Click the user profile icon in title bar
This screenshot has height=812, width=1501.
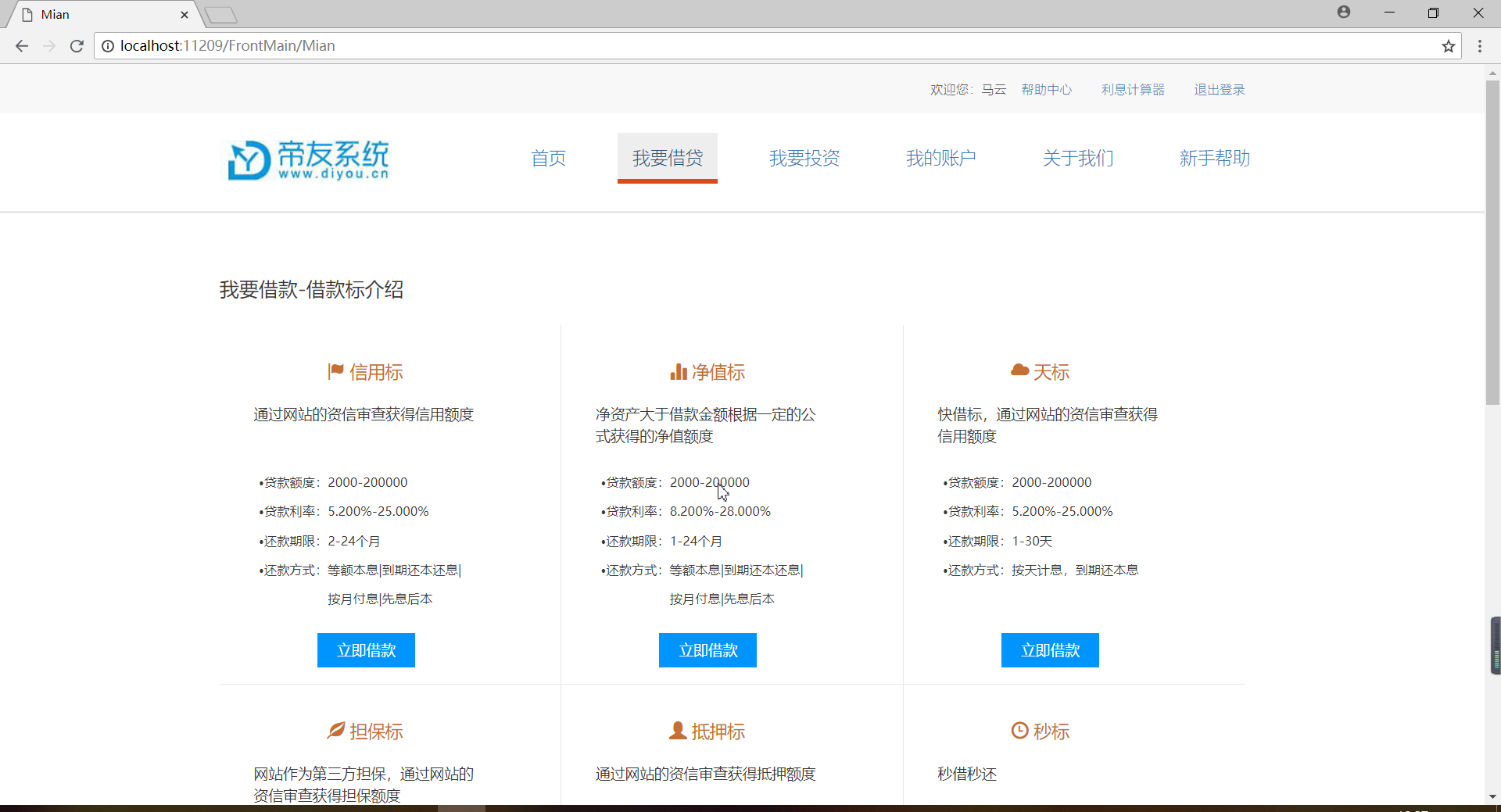[x=1343, y=13]
